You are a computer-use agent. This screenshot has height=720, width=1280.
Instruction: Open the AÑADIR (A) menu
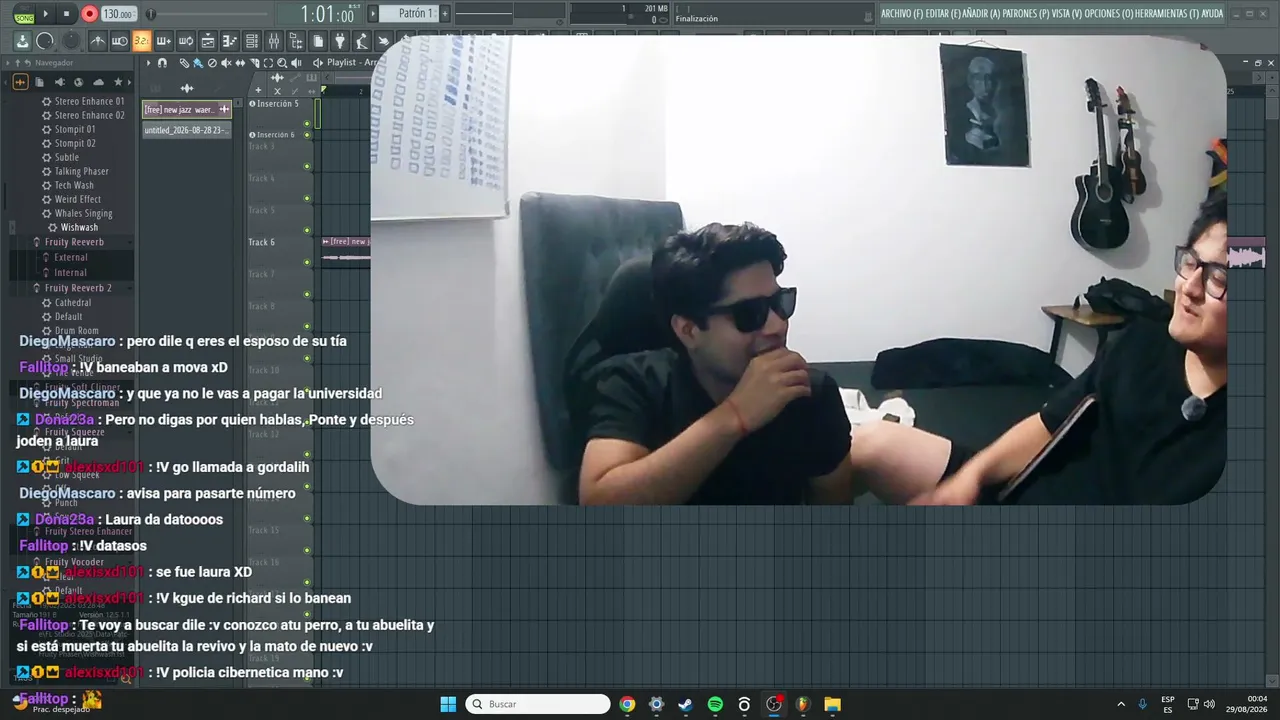tap(981, 14)
